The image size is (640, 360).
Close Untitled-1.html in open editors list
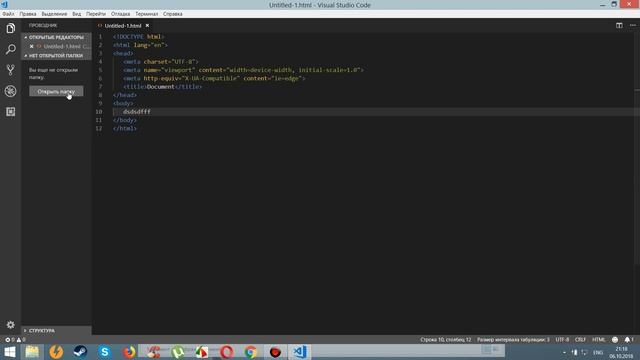tap(31, 47)
